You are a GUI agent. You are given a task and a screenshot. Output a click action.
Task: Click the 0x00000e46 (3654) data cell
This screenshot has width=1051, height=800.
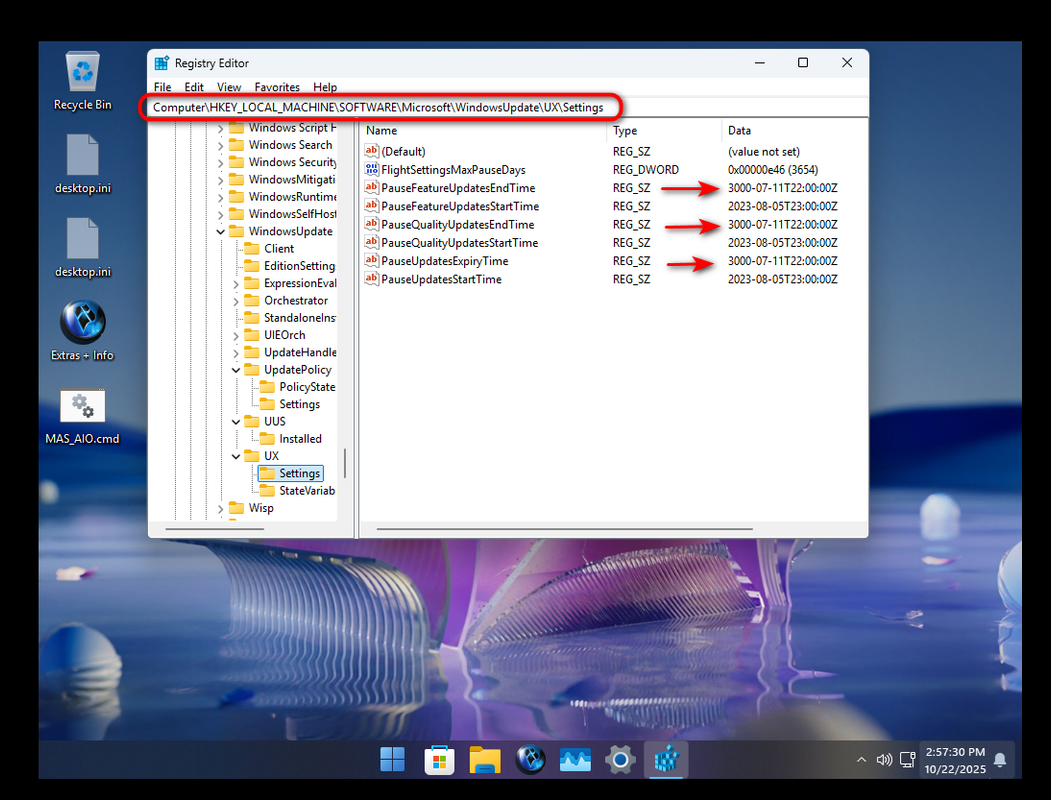pyautogui.click(x=773, y=170)
